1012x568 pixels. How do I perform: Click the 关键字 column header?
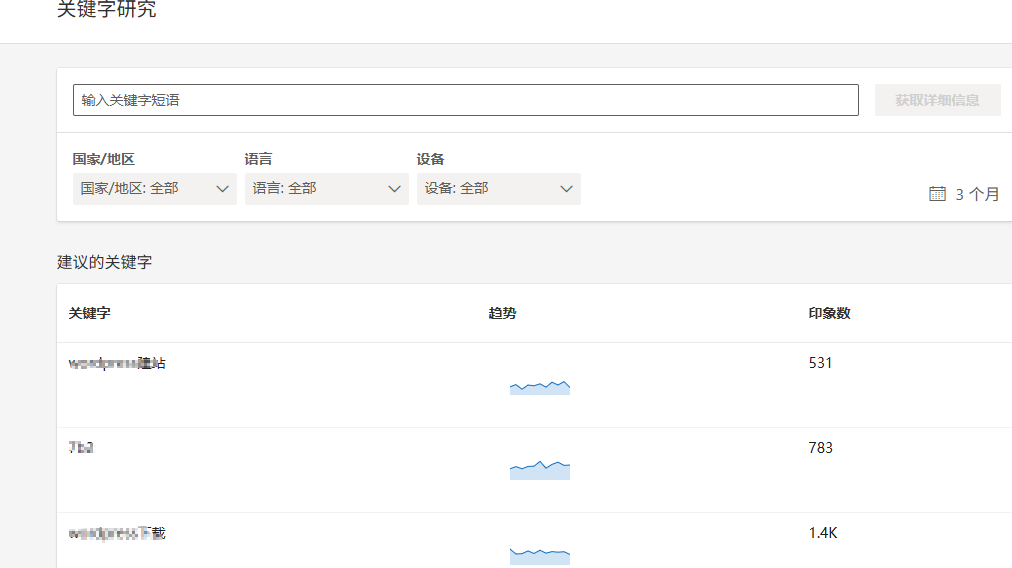(x=90, y=313)
